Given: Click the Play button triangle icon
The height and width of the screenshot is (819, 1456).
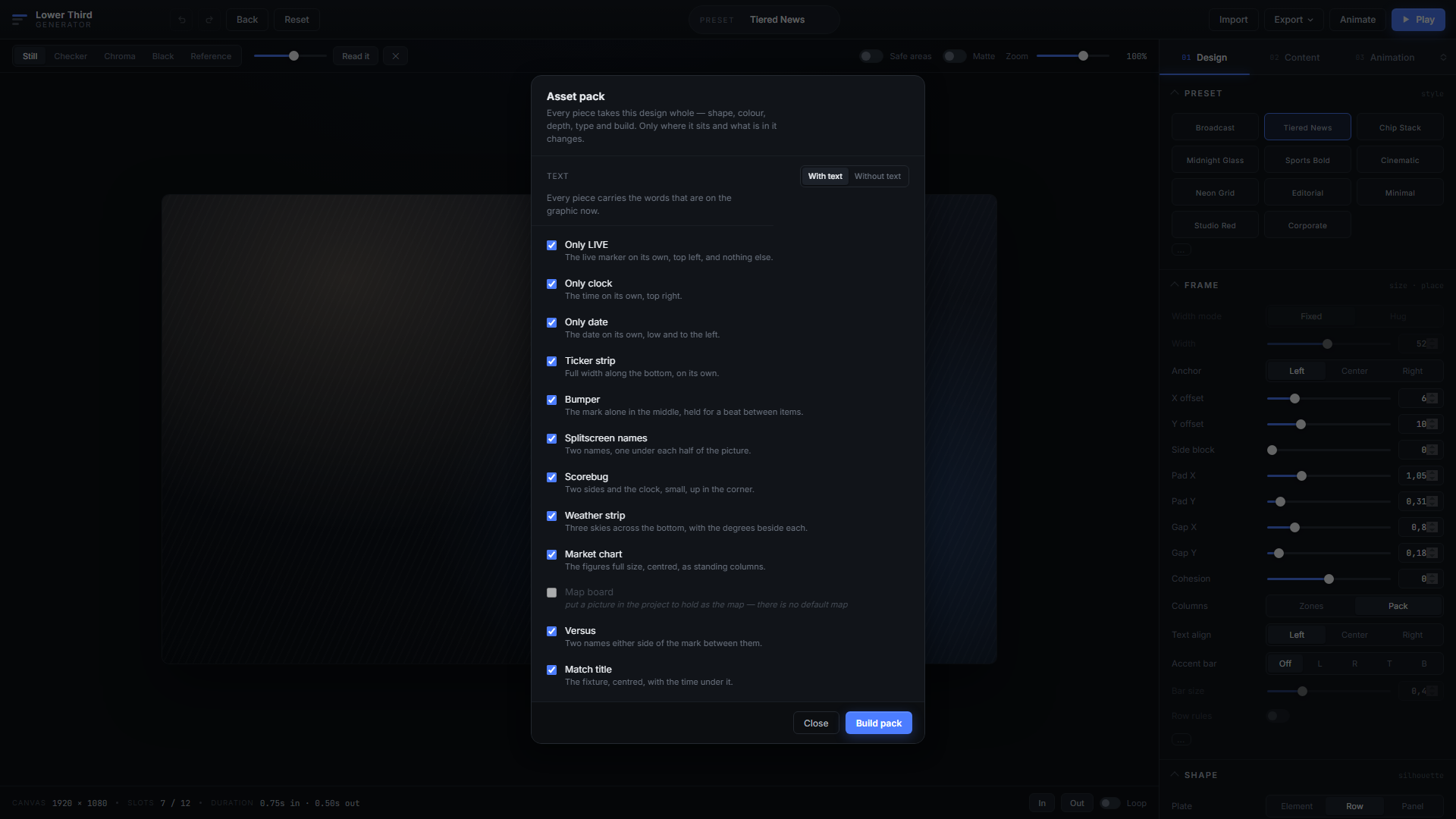Looking at the screenshot, I should (1406, 20).
